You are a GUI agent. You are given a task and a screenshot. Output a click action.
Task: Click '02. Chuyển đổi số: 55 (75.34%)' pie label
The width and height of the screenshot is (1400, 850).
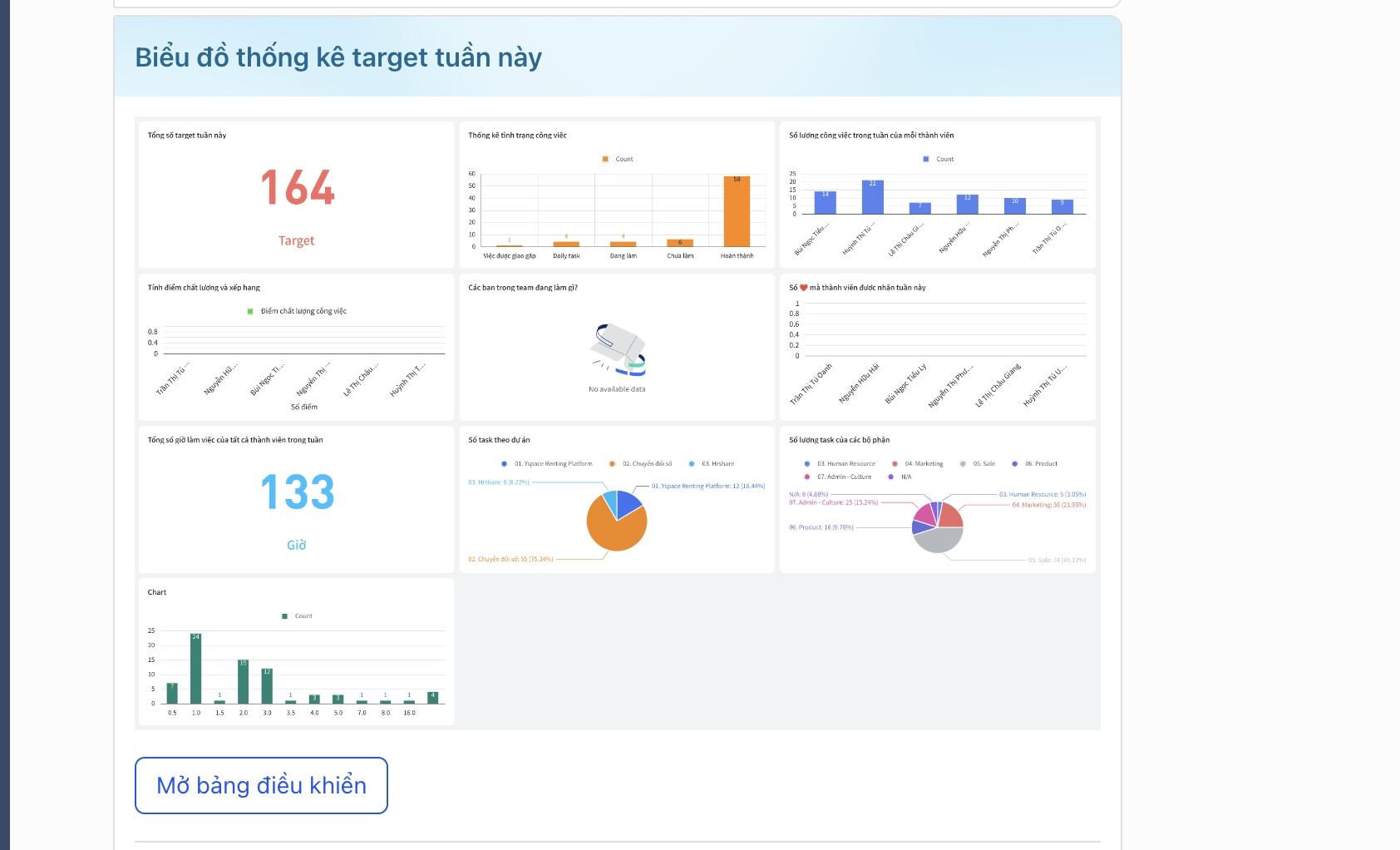click(x=510, y=559)
